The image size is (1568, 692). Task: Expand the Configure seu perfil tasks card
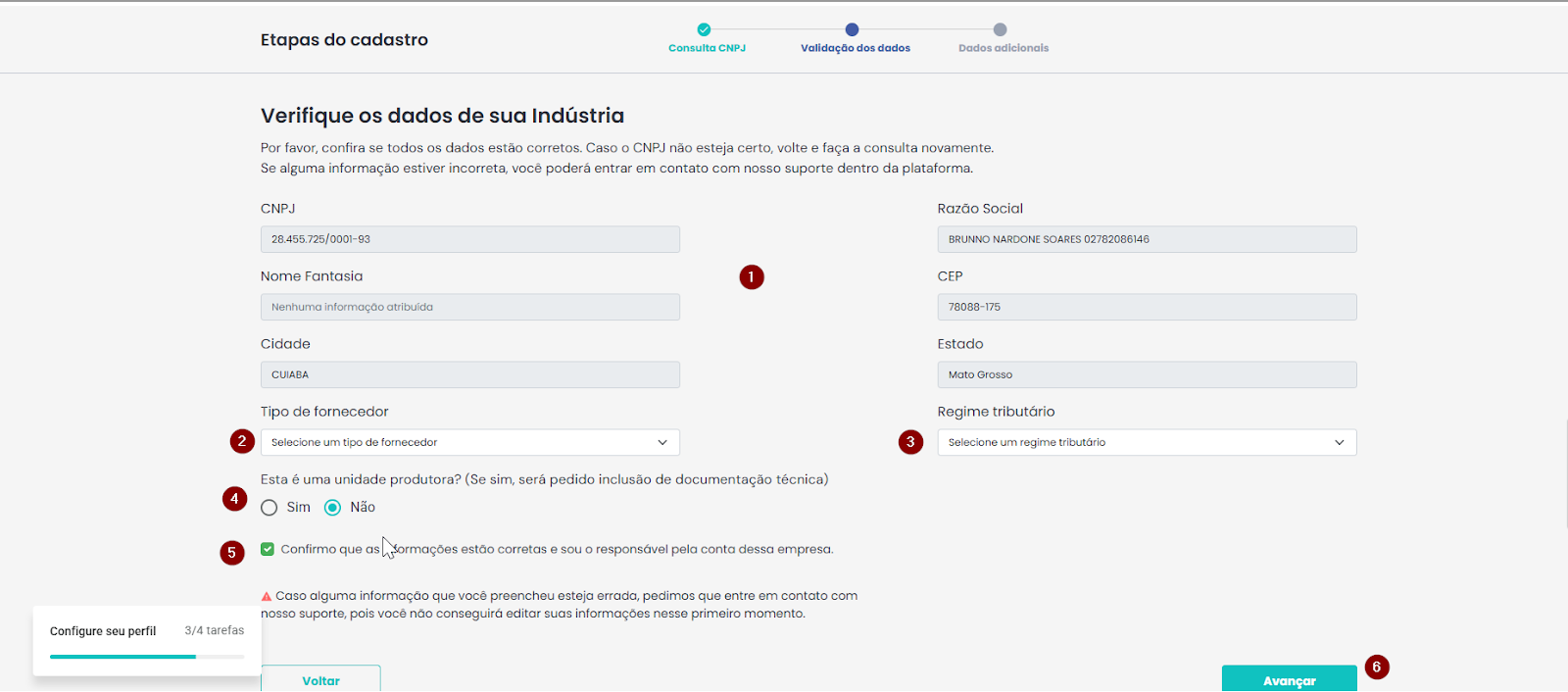click(147, 631)
